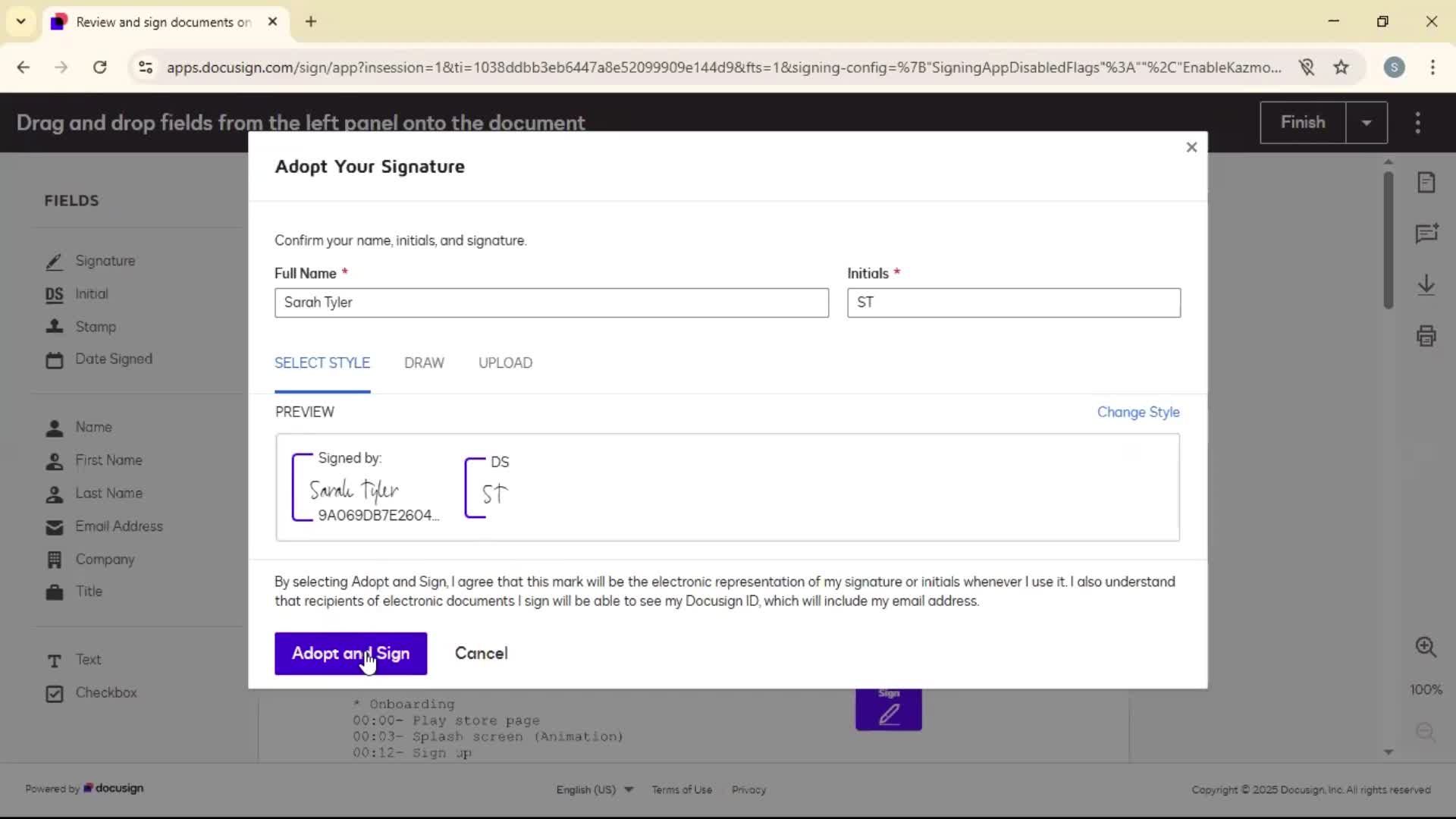Click the Change Style link

pyautogui.click(x=1138, y=413)
